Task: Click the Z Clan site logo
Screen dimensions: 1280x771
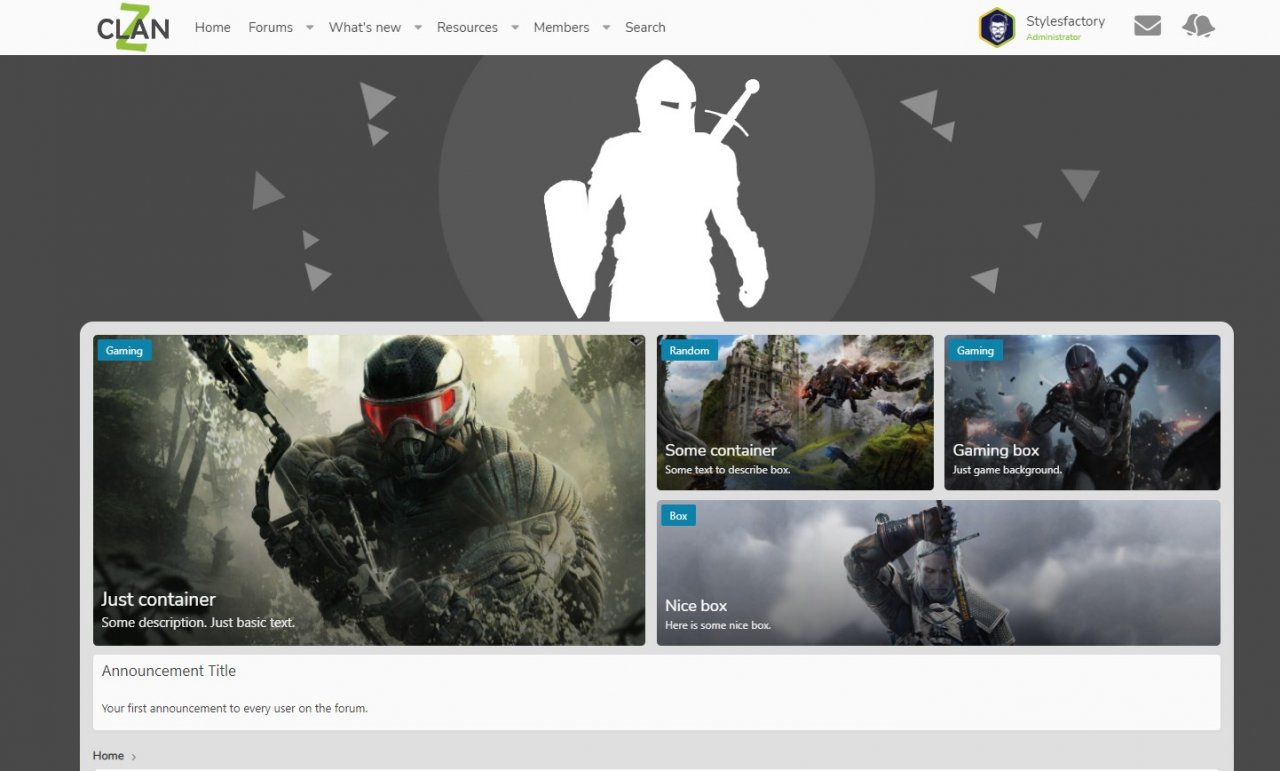Action: [x=133, y=28]
